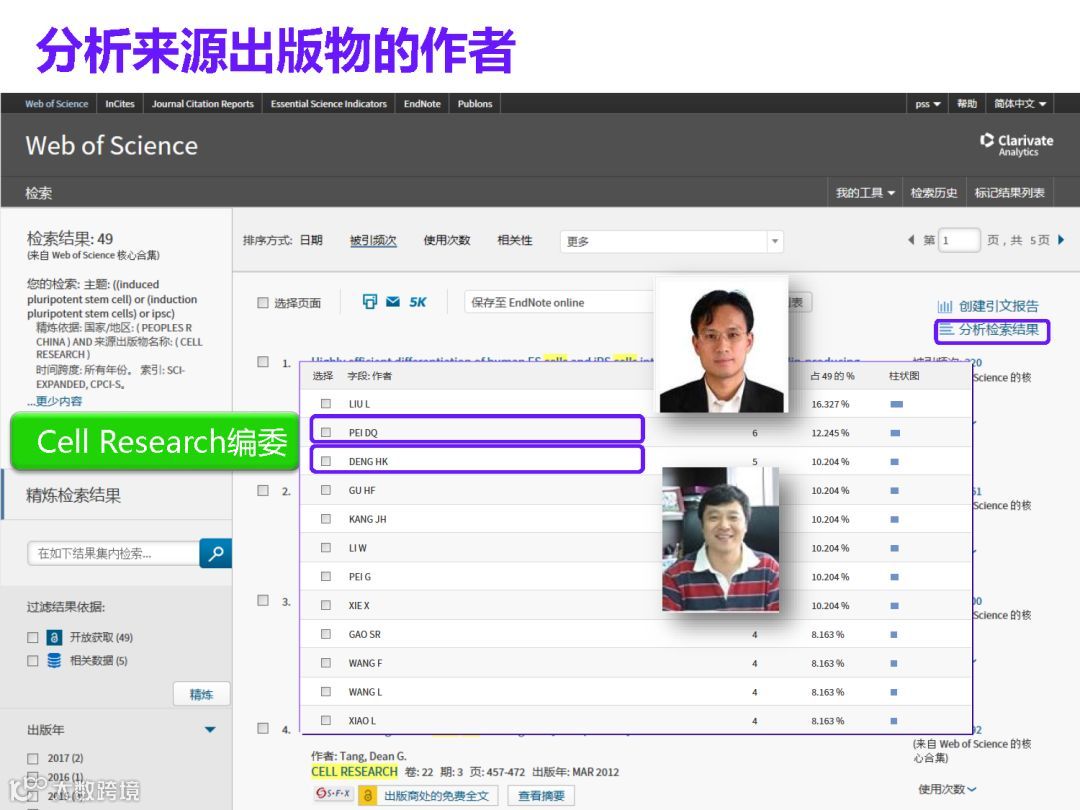Click 标记结果列表 link

[1009, 193]
